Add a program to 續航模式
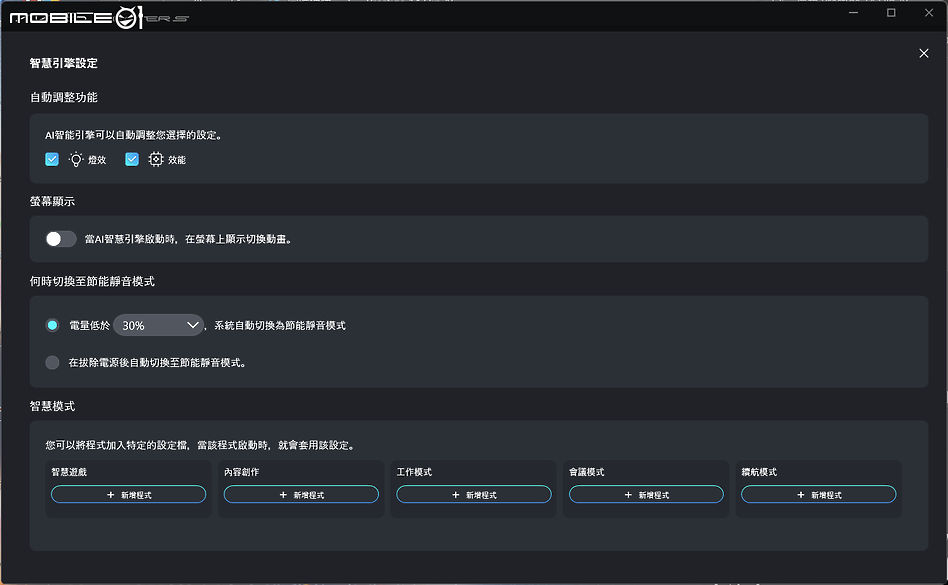 [818, 494]
